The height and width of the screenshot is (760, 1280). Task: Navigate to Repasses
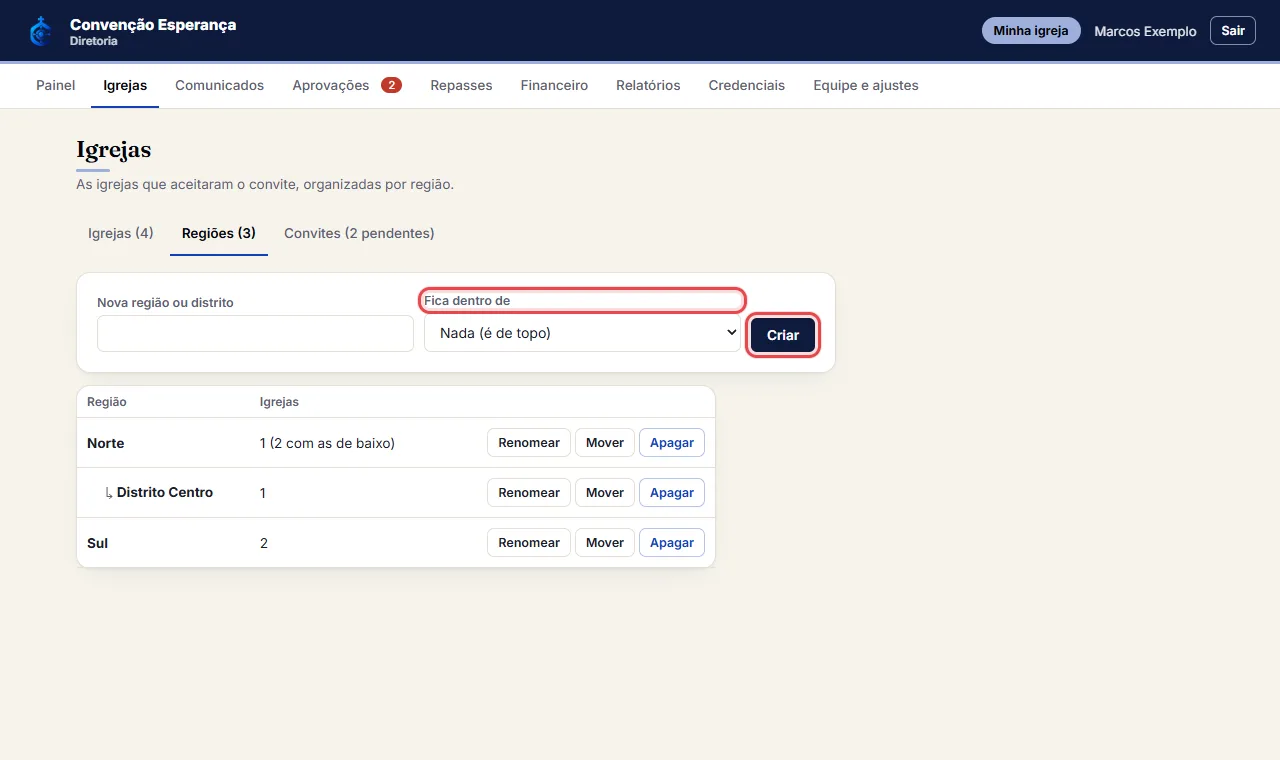(x=461, y=85)
